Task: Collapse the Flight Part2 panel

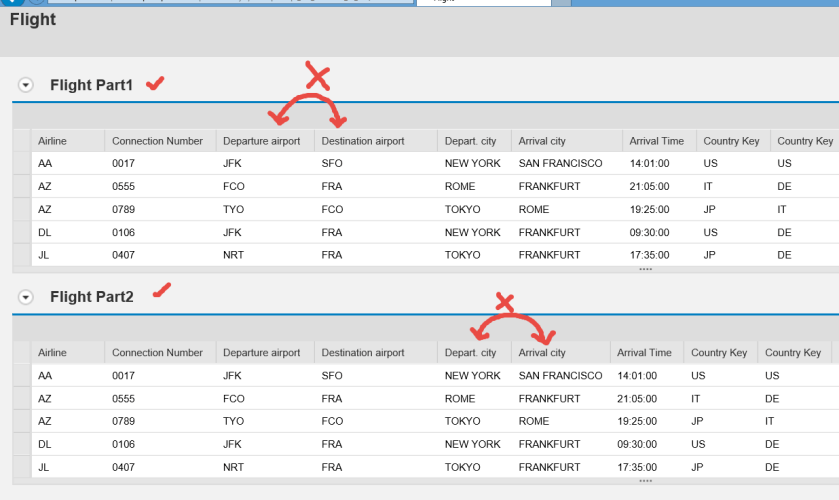Action: [26, 297]
